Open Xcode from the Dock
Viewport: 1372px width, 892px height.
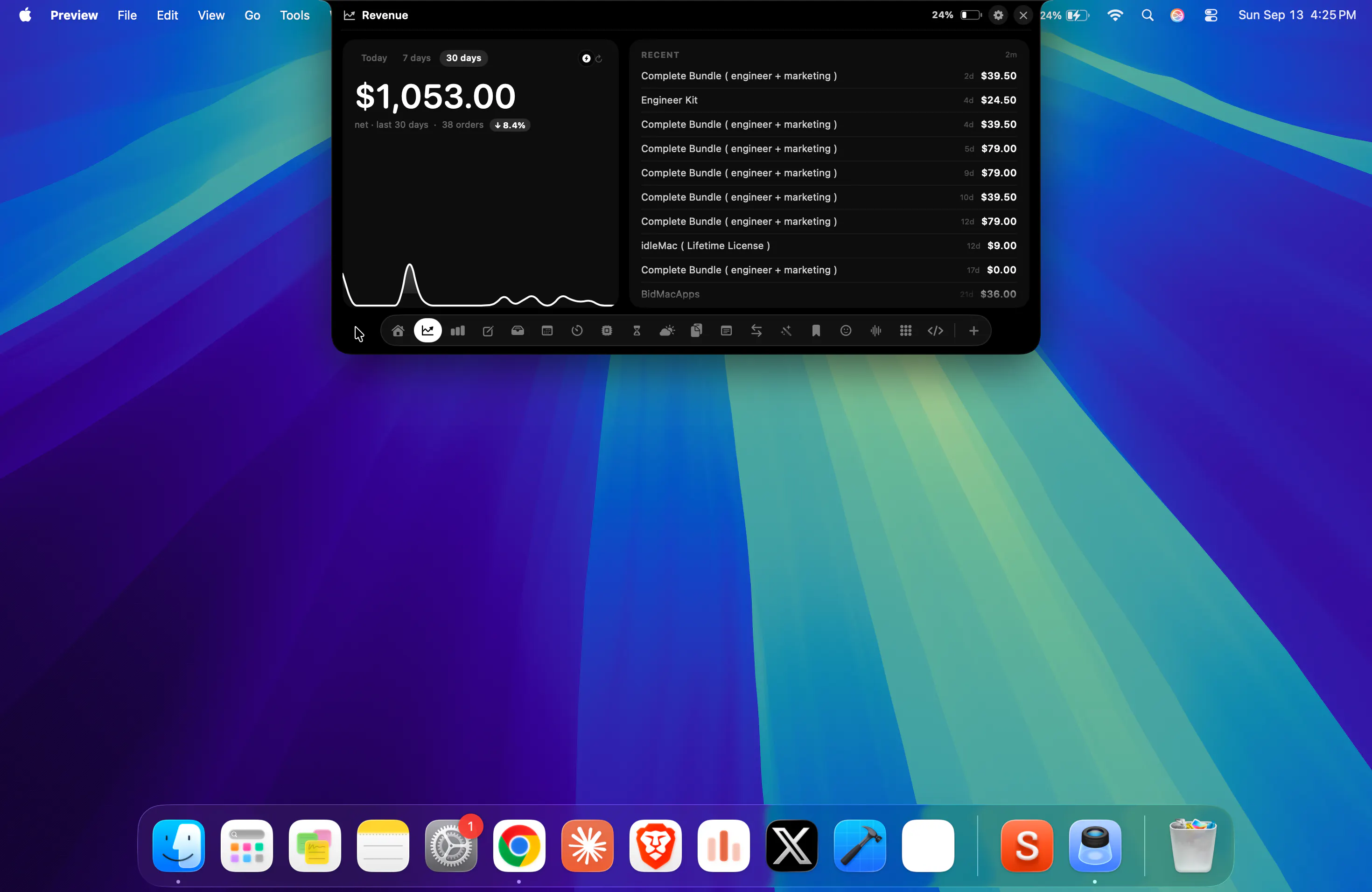(860, 845)
